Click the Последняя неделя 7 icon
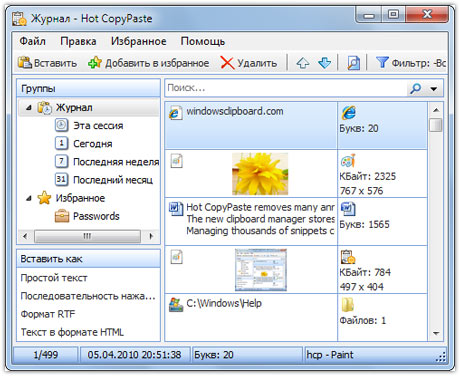The height and width of the screenshot is (376, 460). 61,161
